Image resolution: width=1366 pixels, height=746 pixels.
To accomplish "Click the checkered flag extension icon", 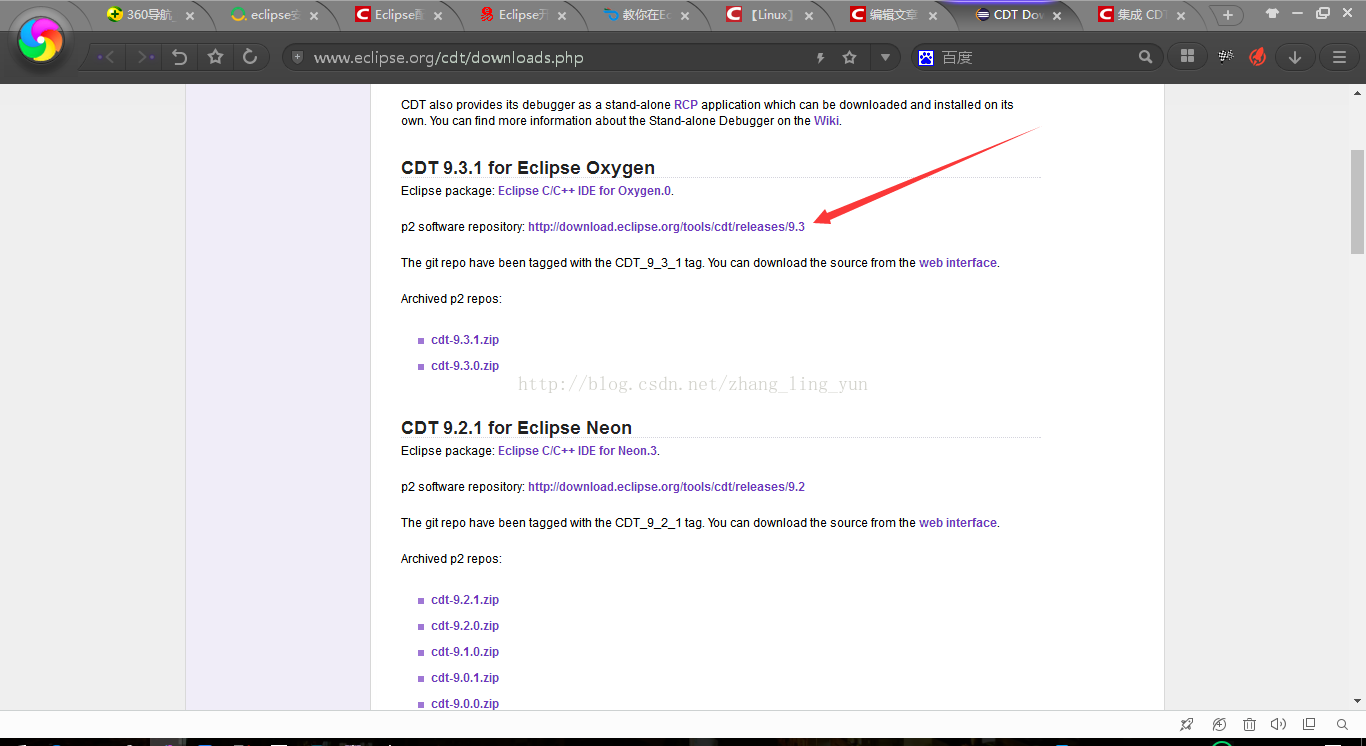I will click(x=1226, y=57).
